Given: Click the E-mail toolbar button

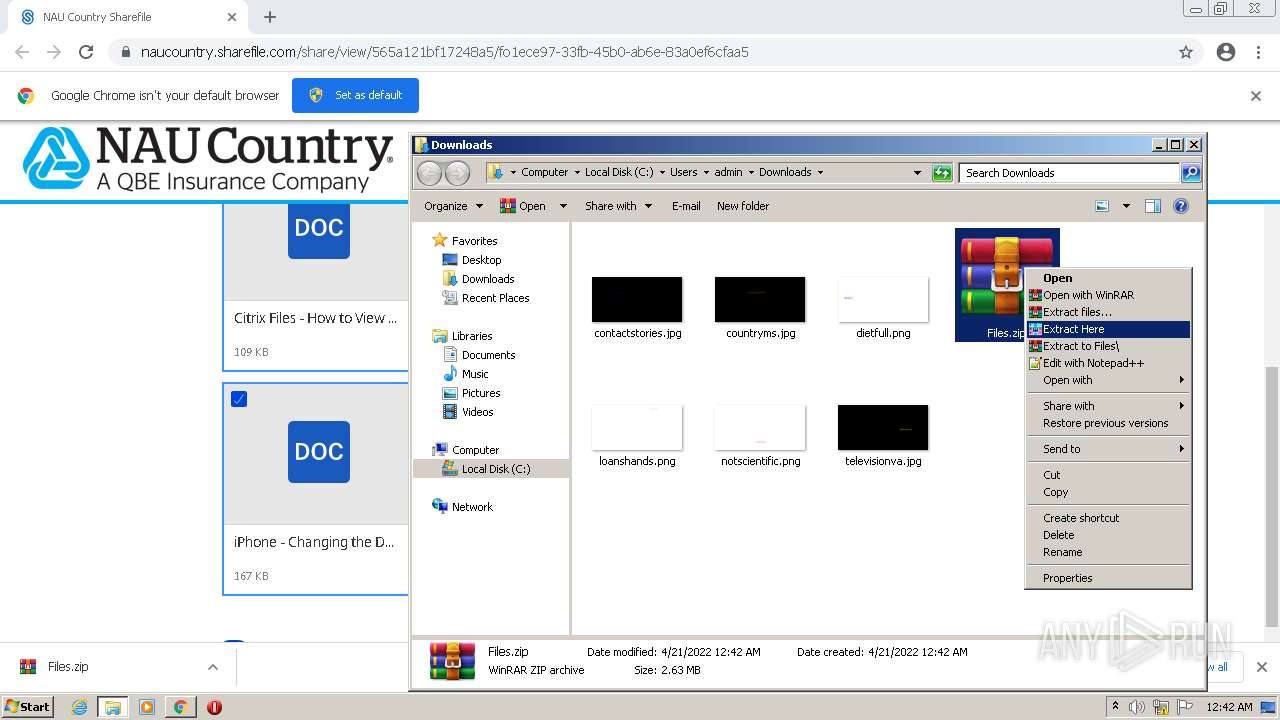Looking at the screenshot, I should click(686, 206).
